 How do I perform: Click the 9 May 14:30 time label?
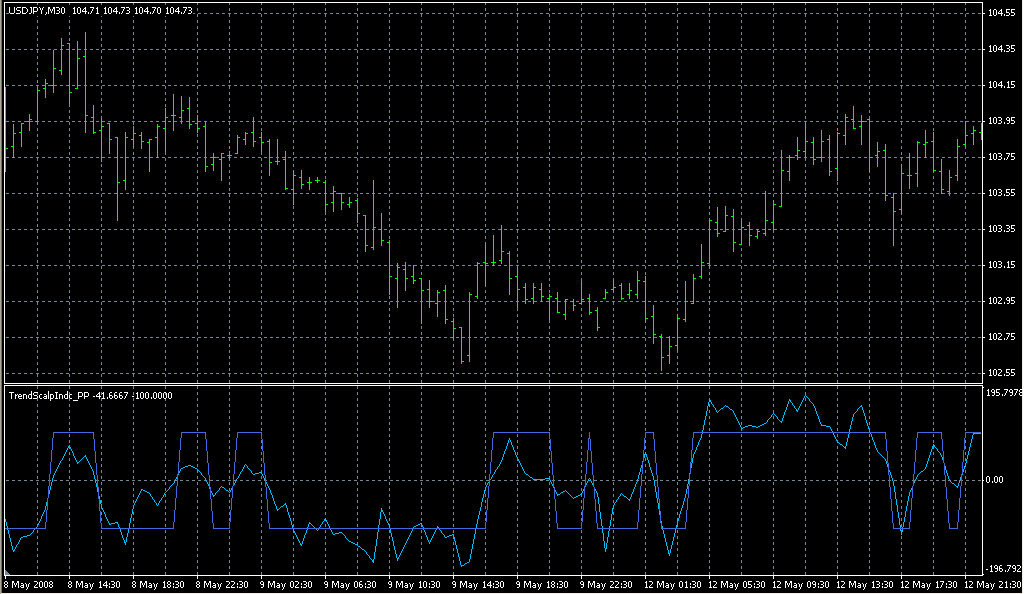[x=478, y=585]
